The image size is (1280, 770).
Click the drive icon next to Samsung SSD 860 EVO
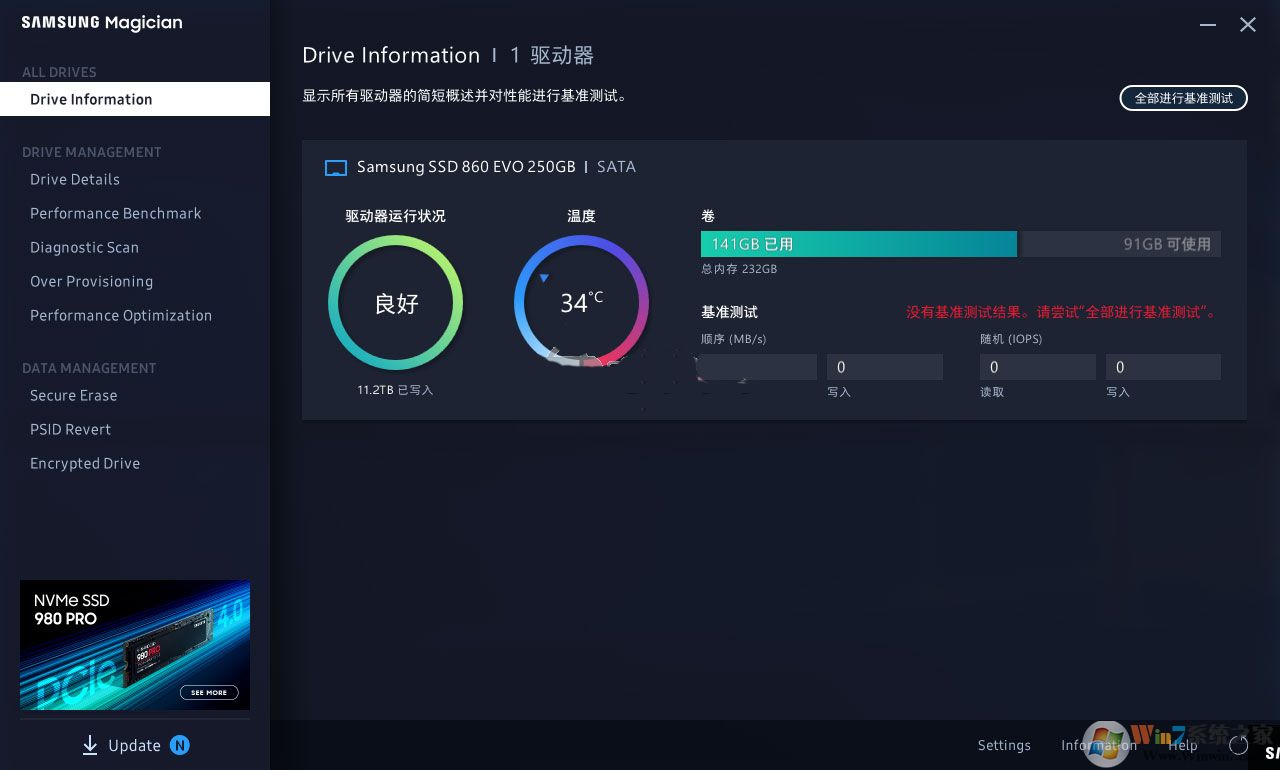pos(335,167)
